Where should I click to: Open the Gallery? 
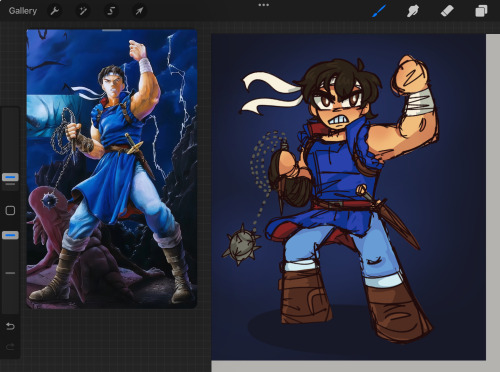[x=23, y=11]
